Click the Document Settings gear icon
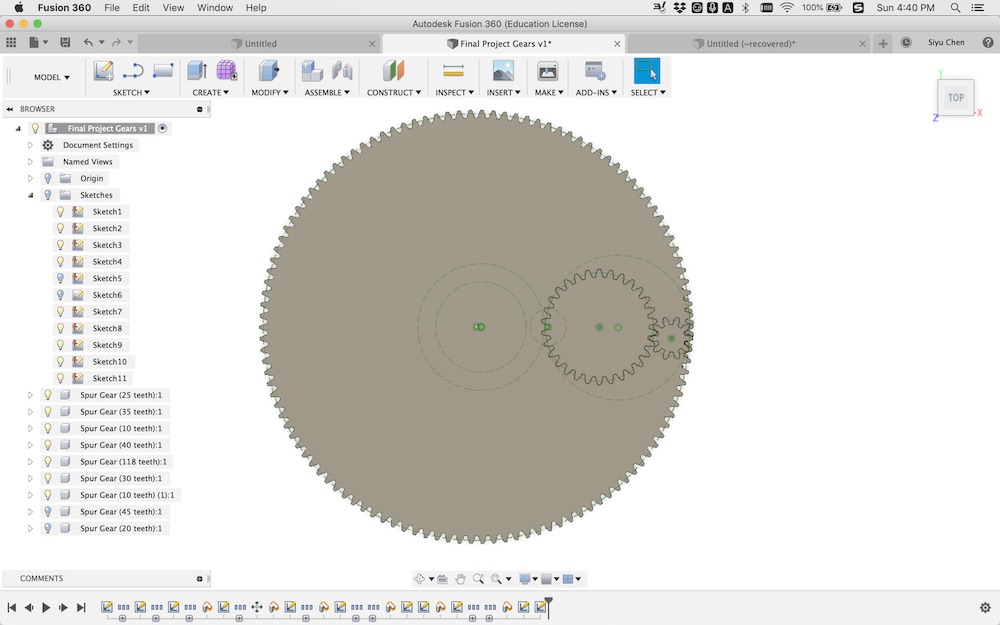 (48, 145)
